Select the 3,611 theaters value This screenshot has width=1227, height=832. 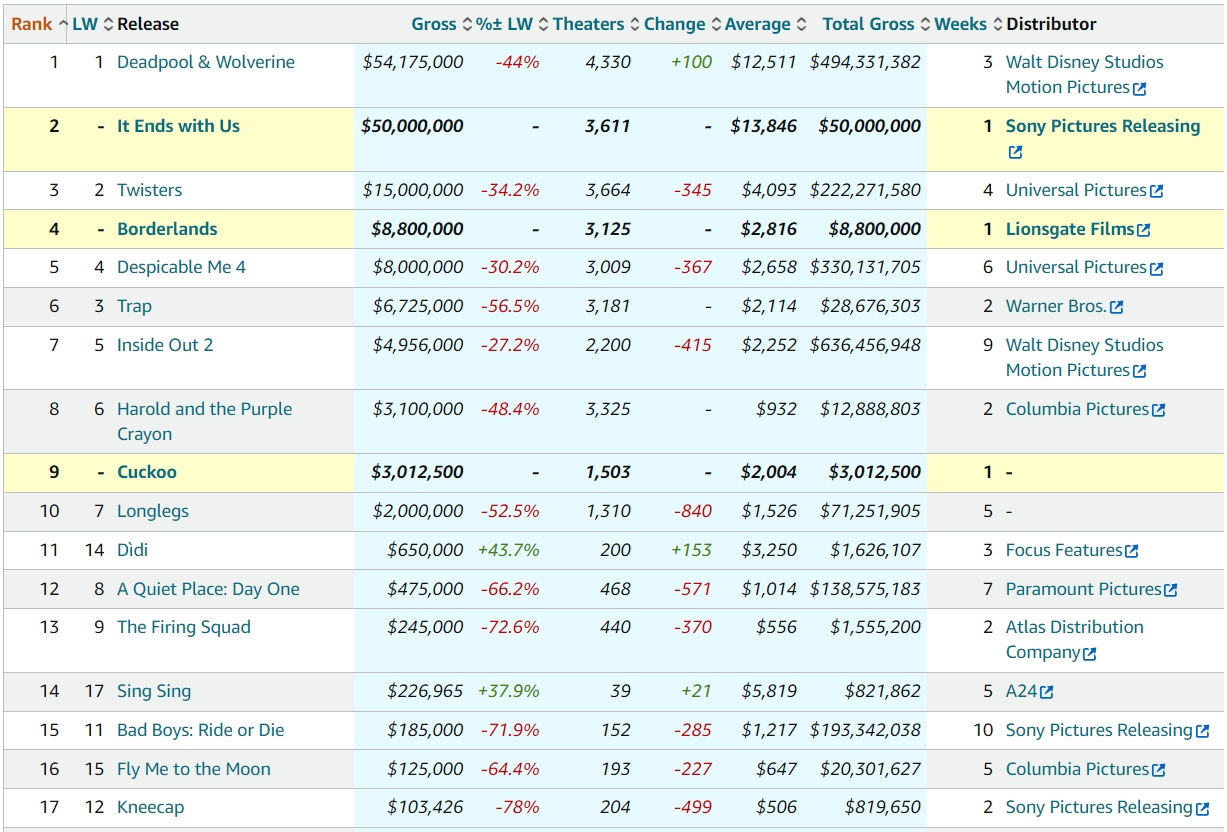tap(608, 126)
